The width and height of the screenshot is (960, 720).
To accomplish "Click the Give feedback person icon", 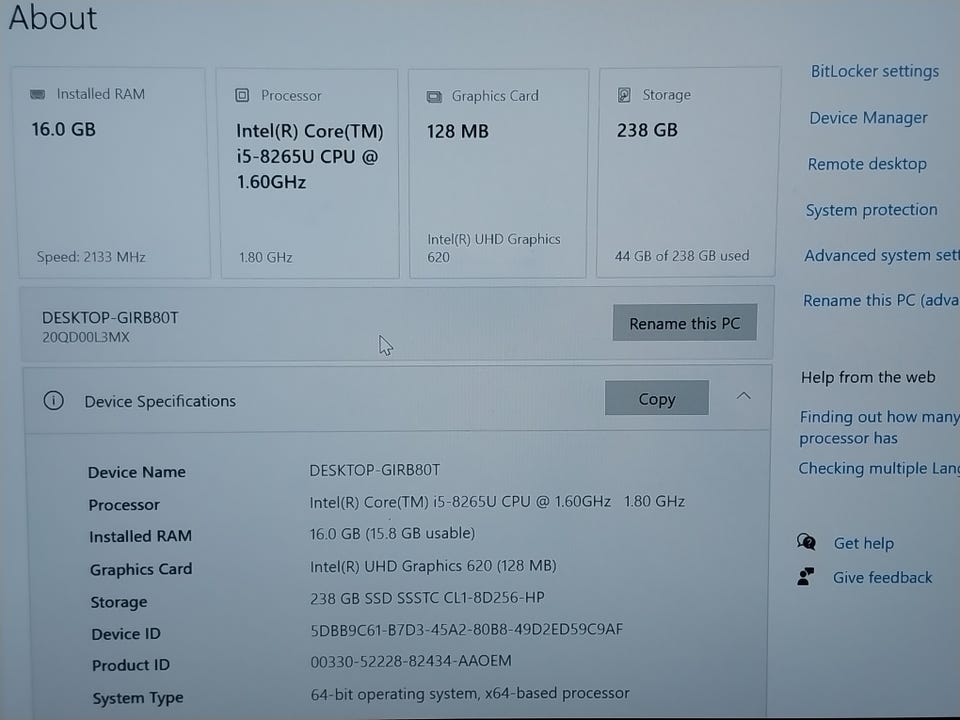I will tap(806, 576).
